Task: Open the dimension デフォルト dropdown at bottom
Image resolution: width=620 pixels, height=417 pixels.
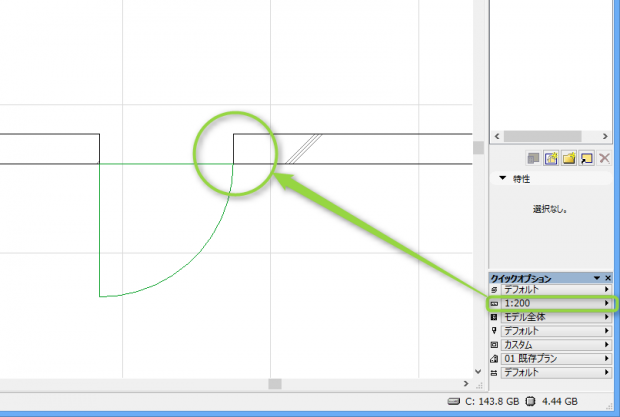Action: coord(556,373)
